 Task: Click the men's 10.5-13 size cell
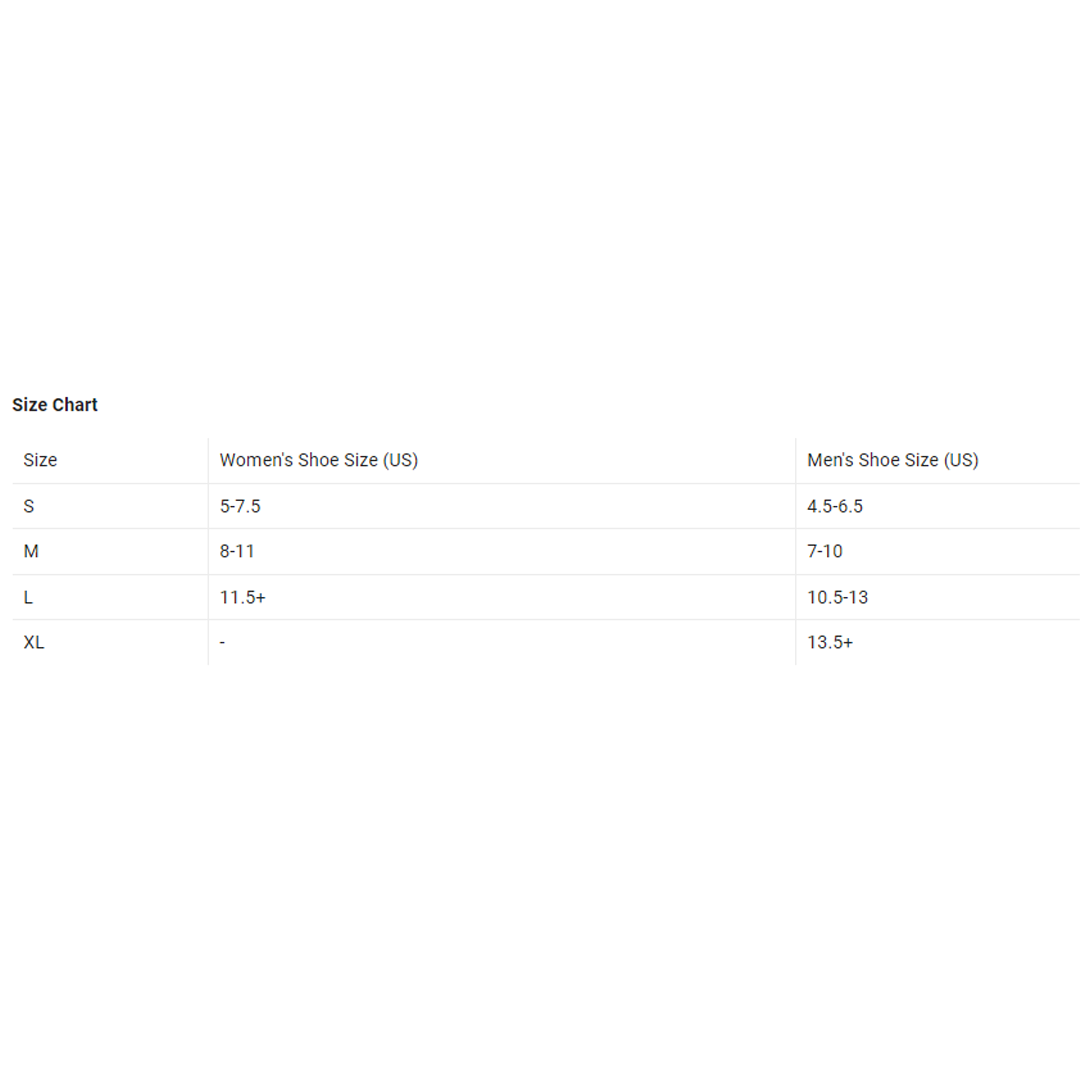click(x=837, y=597)
